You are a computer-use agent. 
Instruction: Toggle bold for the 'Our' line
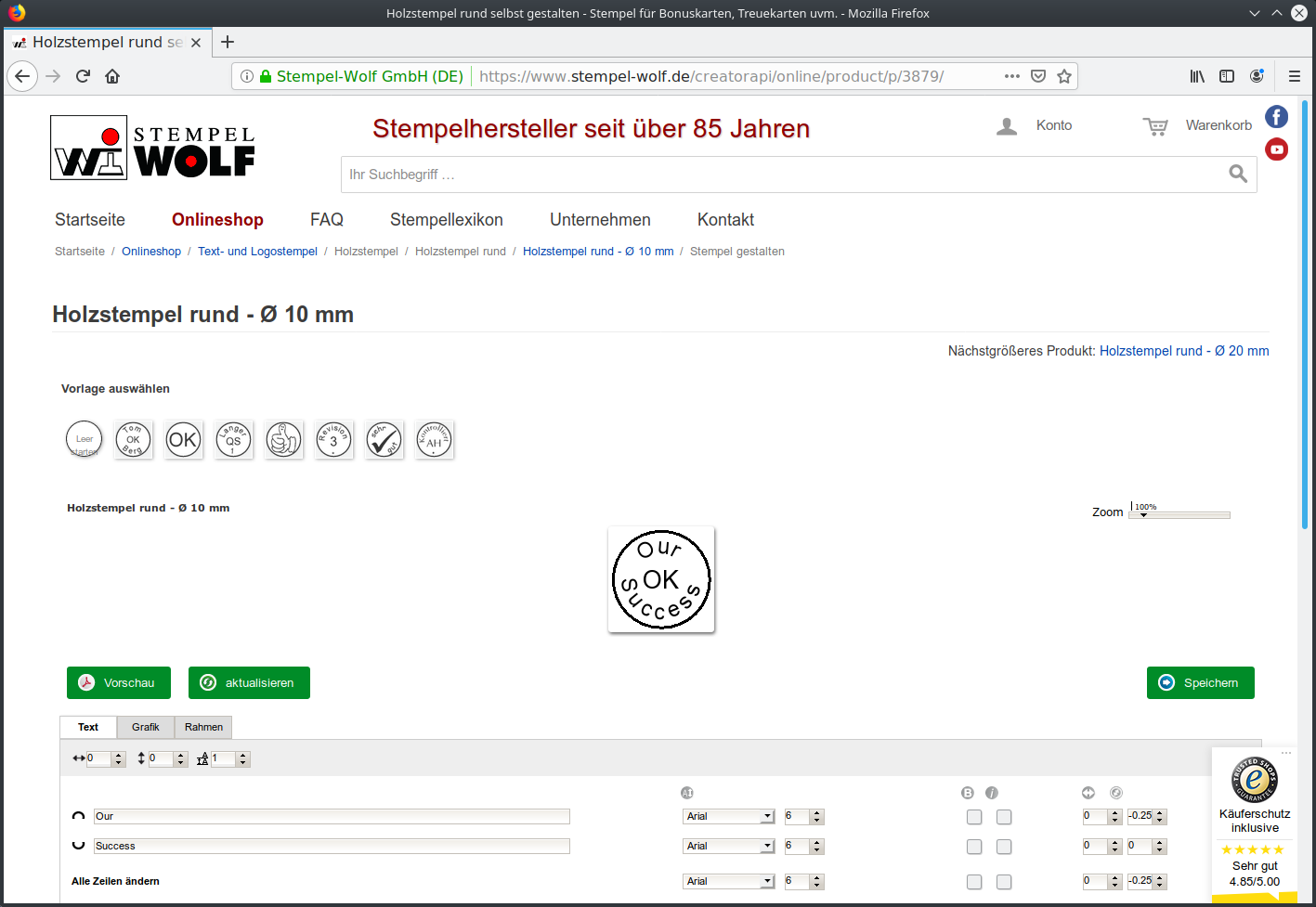974,817
